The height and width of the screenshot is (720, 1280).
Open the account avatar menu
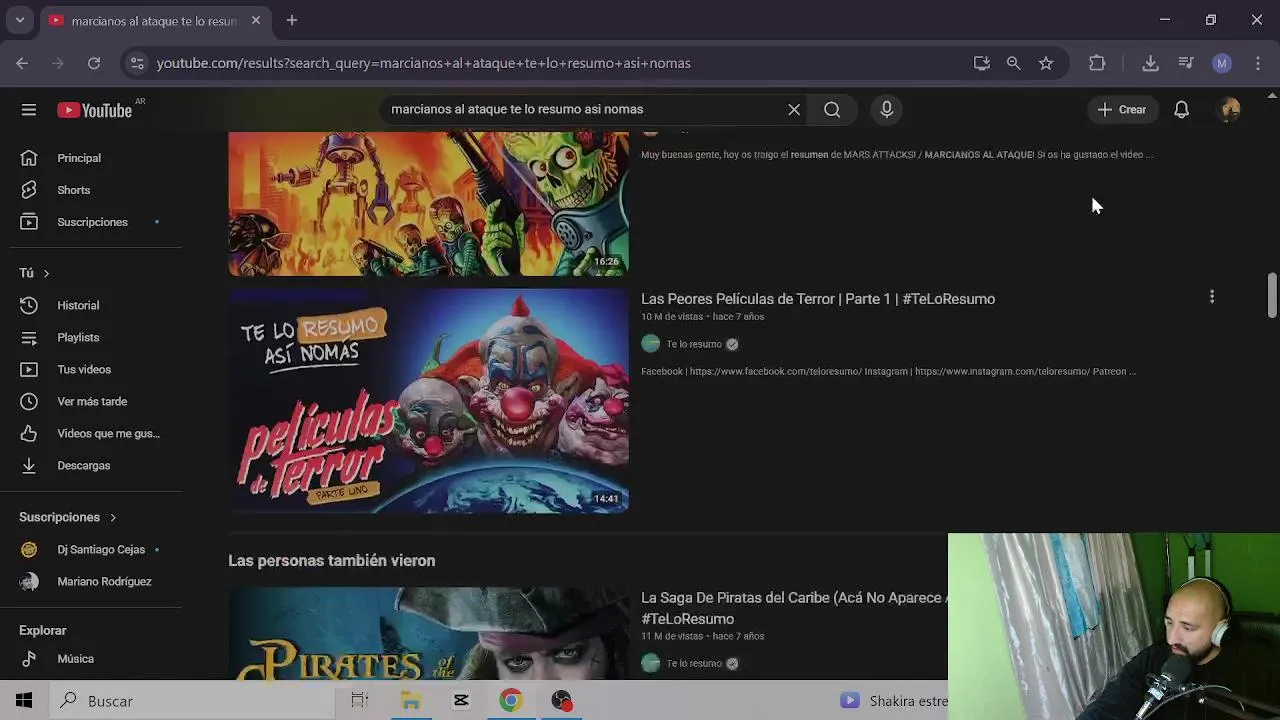pyautogui.click(x=1231, y=110)
